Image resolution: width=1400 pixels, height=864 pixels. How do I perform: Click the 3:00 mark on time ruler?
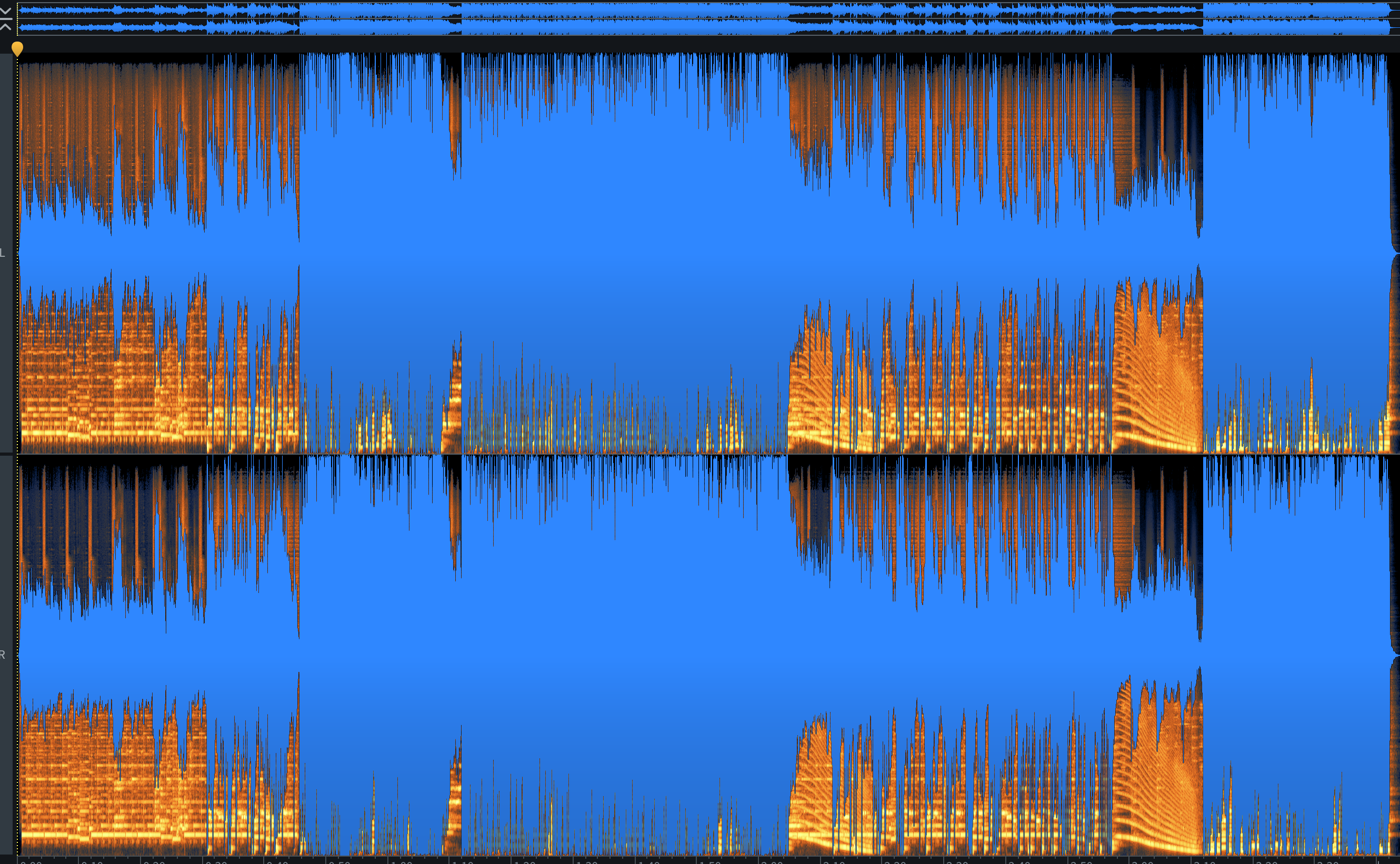point(1142,862)
